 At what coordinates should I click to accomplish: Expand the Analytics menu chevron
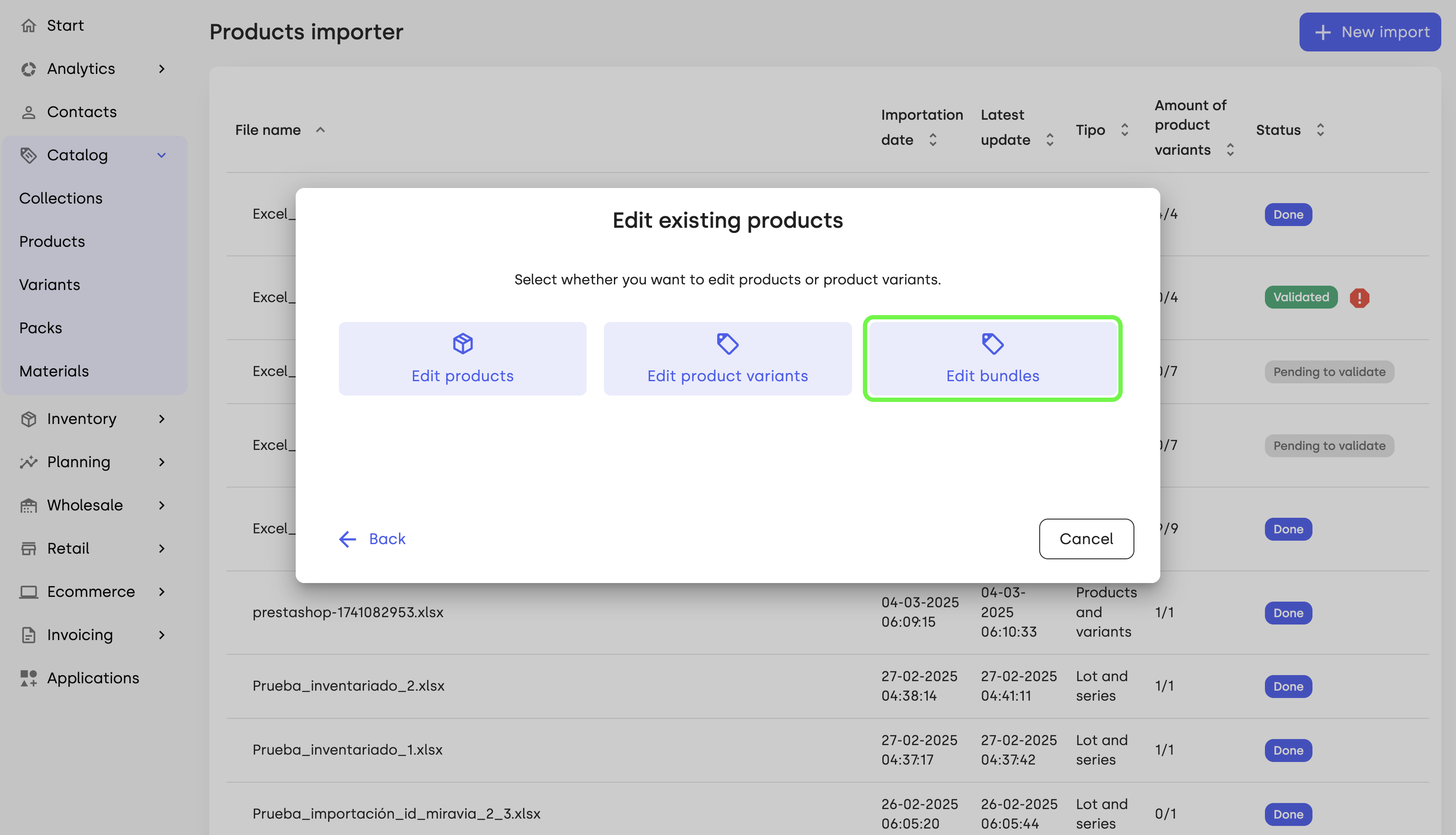162,69
